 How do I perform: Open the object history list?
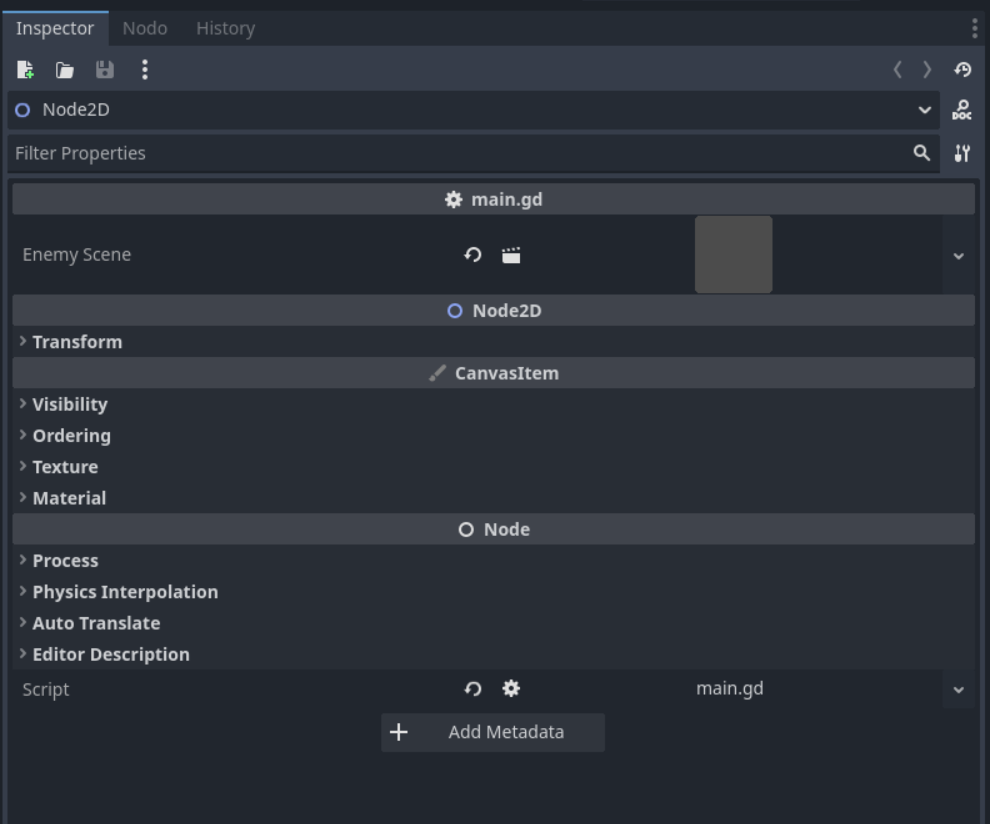tap(962, 70)
